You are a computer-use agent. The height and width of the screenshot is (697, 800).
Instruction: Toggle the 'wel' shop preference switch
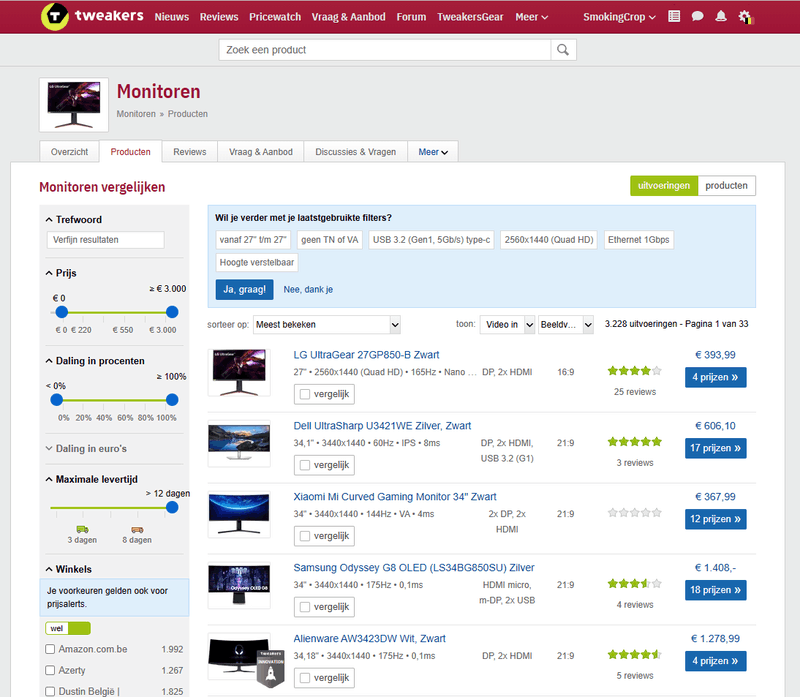pyautogui.click(x=68, y=628)
